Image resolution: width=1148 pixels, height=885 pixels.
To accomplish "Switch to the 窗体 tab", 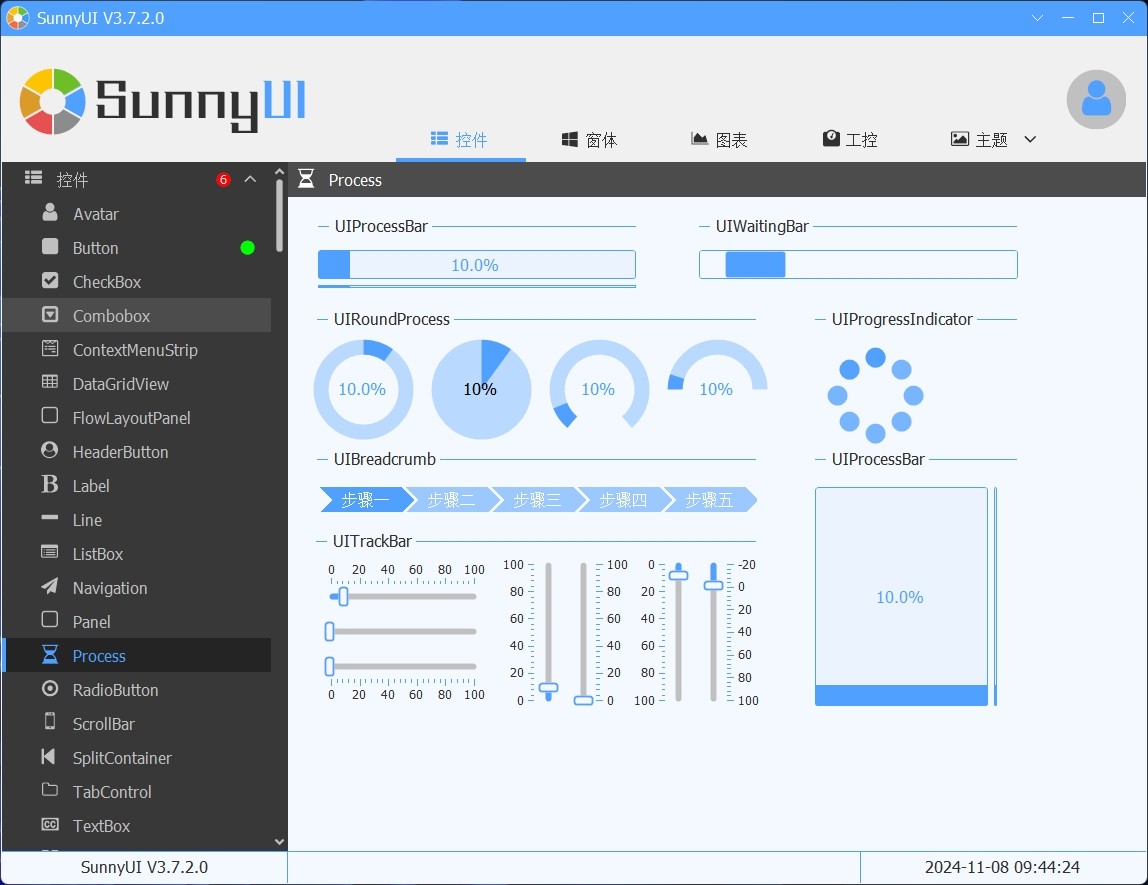I will click(589, 140).
